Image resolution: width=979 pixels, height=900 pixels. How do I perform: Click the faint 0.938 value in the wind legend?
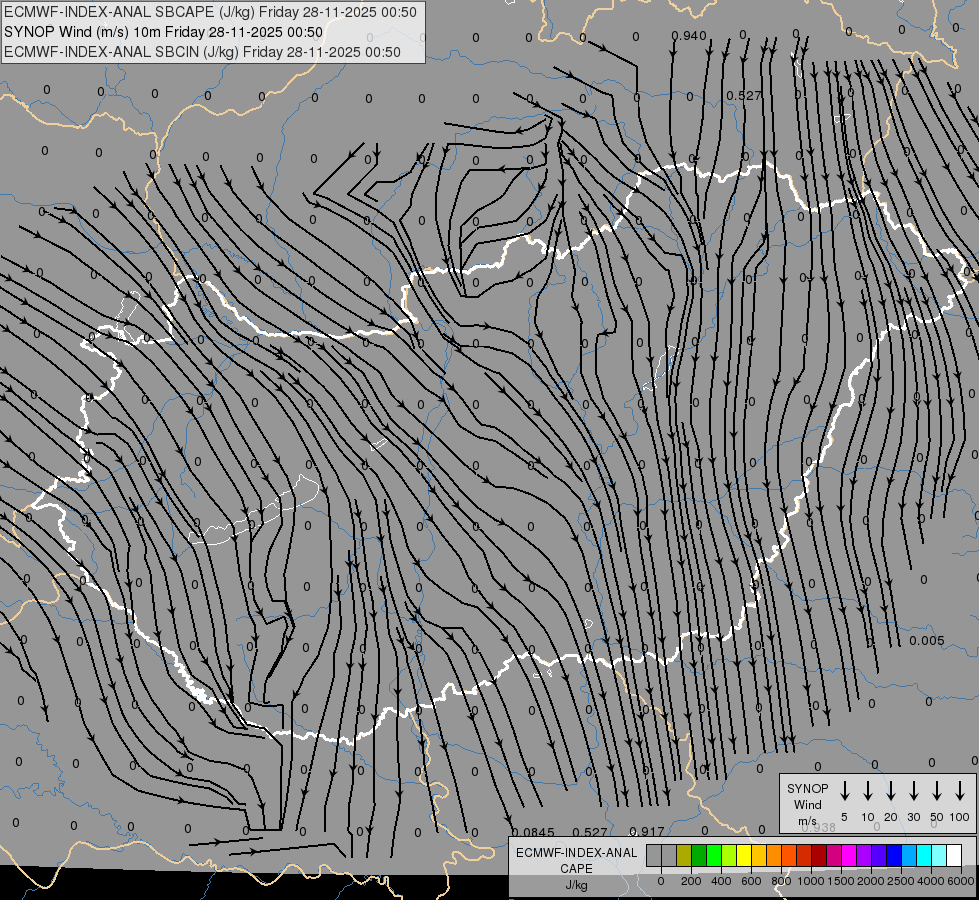(x=819, y=828)
